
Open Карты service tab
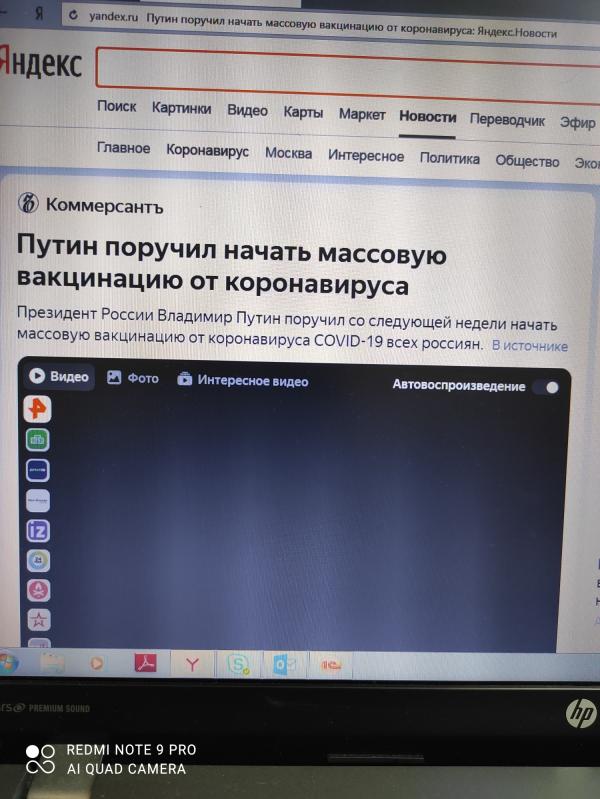[303, 112]
